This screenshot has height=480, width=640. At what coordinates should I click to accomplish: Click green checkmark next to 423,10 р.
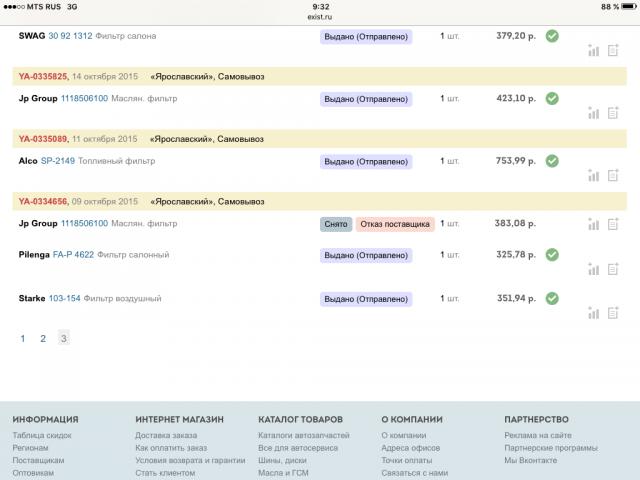(x=552, y=98)
